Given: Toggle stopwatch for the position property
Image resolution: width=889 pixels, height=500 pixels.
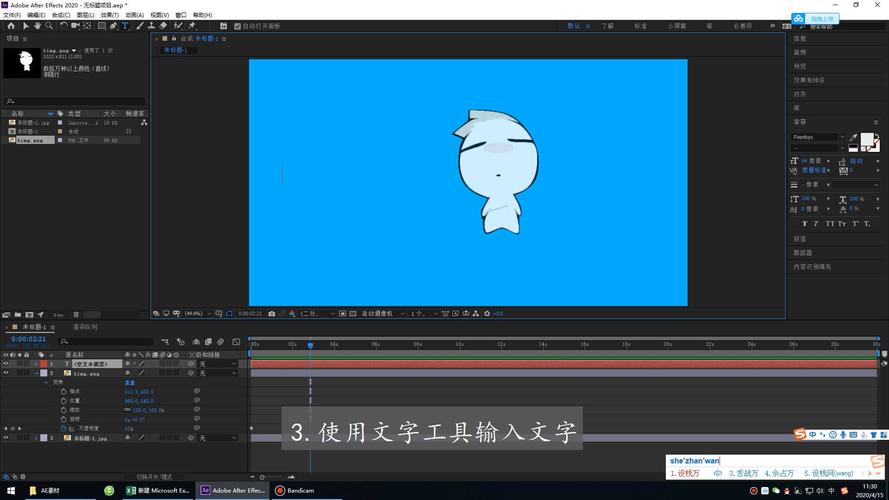Looking at the screenshot, I should tap(64, 401).
